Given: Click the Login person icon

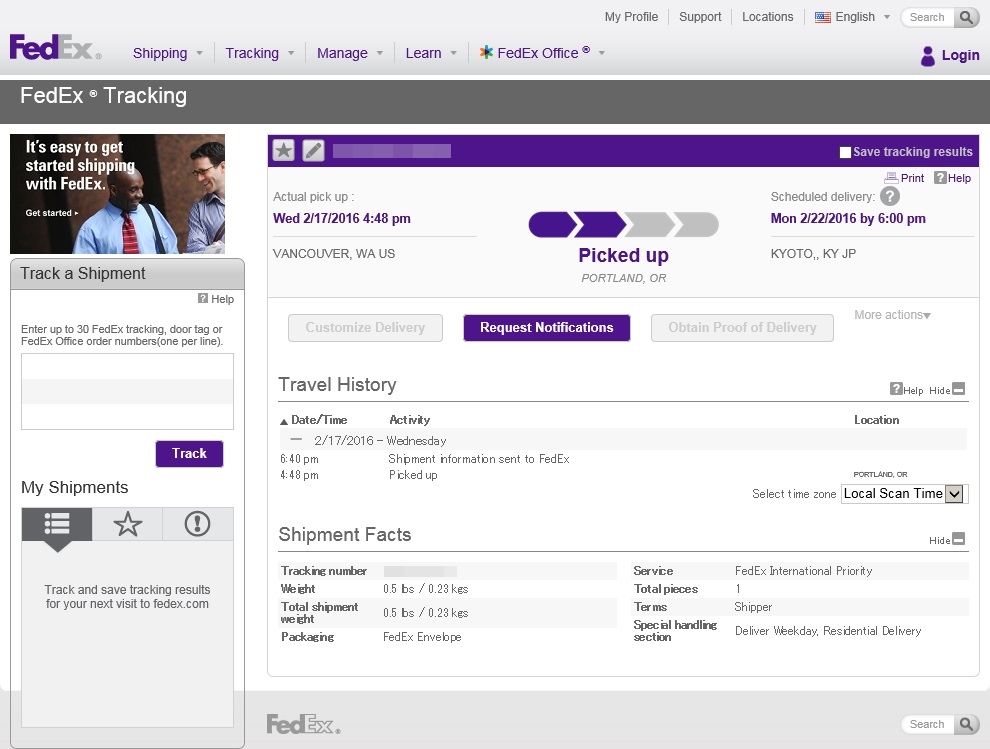Looking at the screenshot, I should tap(927, 56).
